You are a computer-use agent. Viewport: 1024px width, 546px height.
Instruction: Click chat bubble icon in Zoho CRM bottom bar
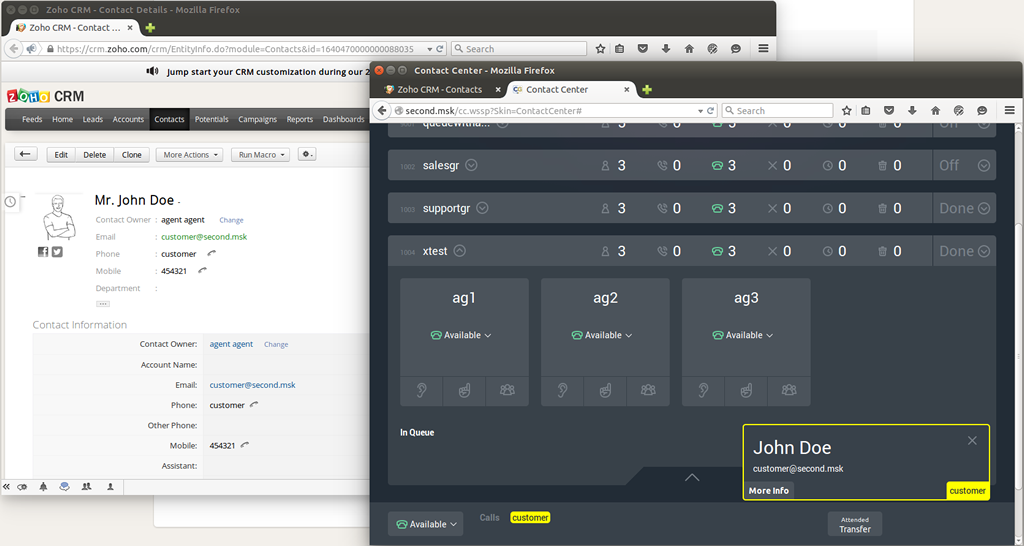click(x=64, y=487)
